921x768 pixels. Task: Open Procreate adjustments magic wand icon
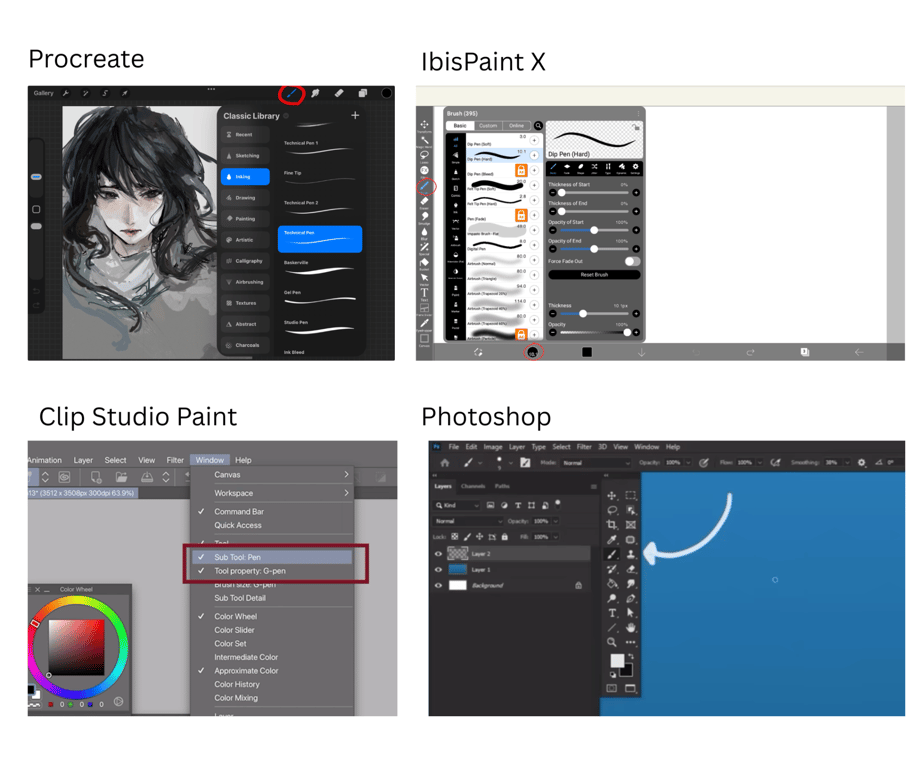point(85,93)
